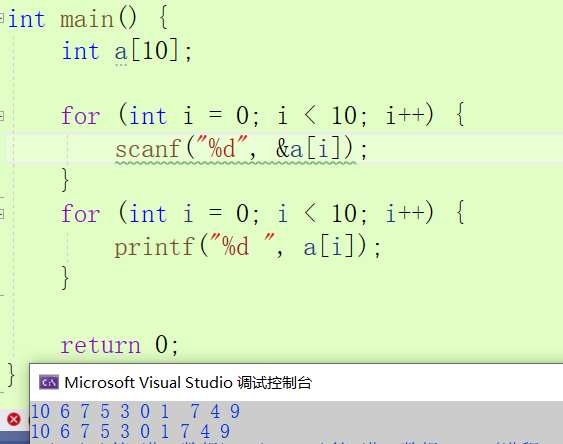The height and width of the screenshot is (444, 563).
Task: Collapse the for loop containing scanf
Action: [x=2, y=116]
